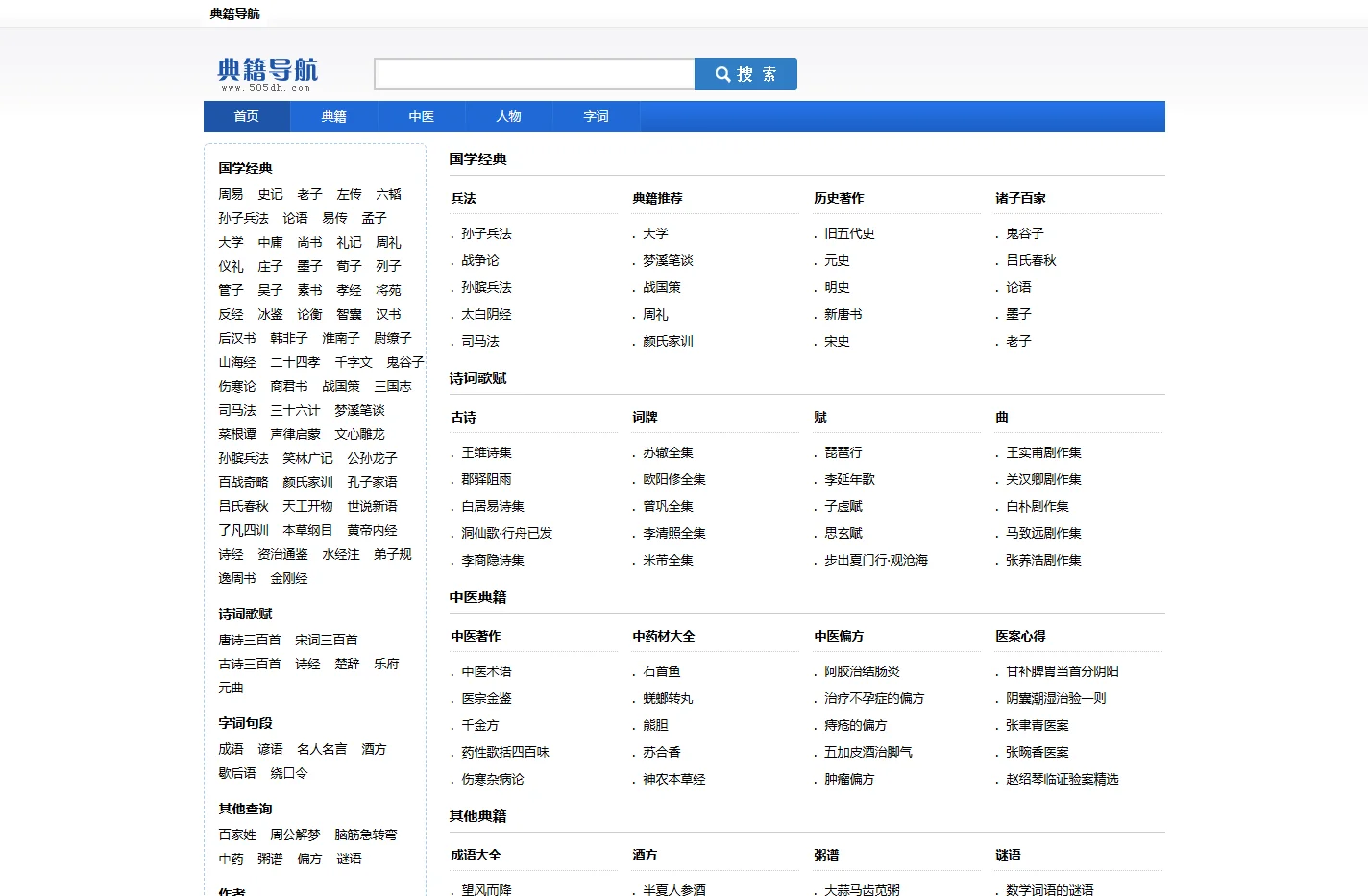Open 世说新语 in the sidebar
This screenshot has height=896, width=1368.
[372, 506]
